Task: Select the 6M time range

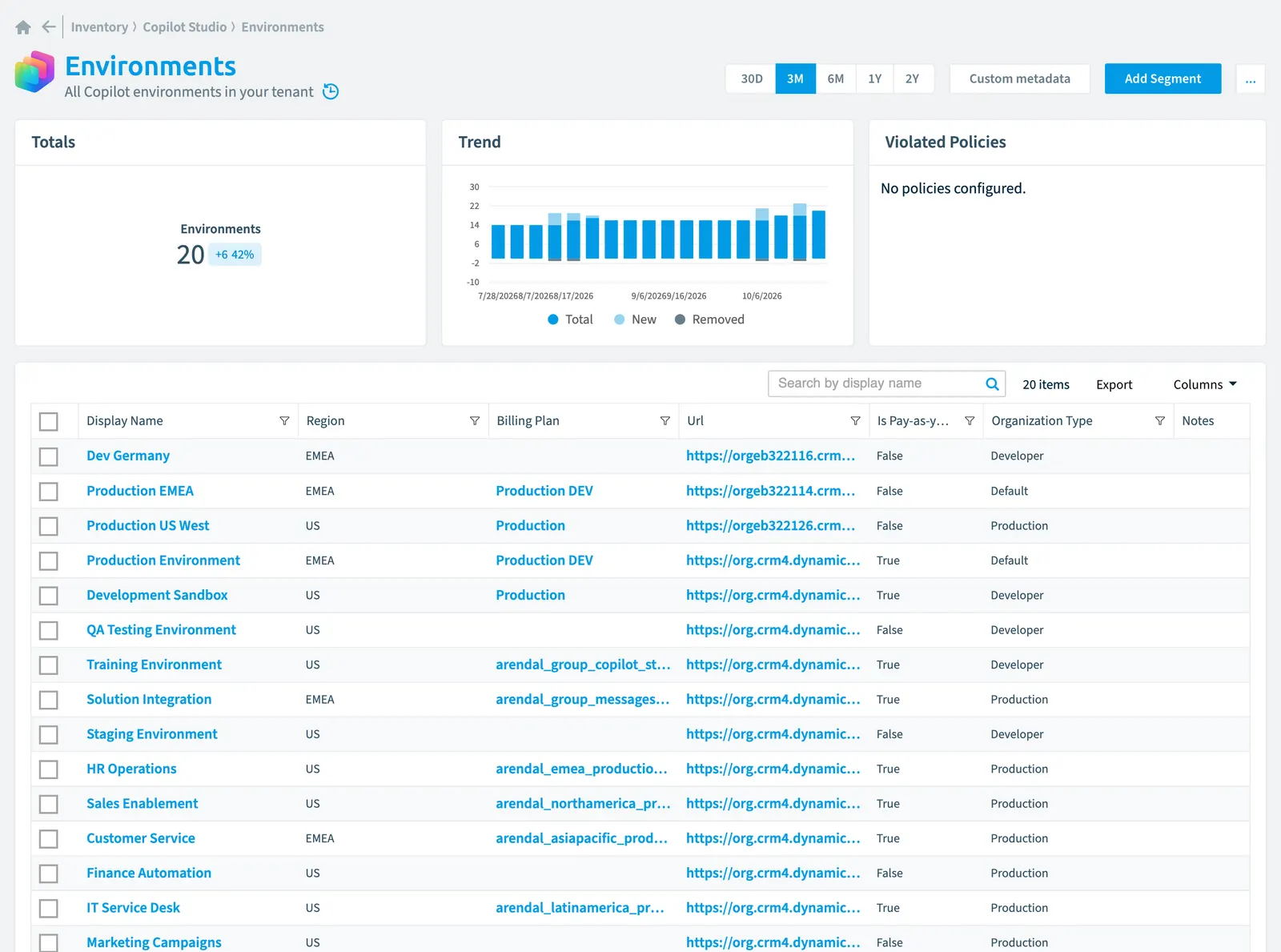Action: pos(835,78)
